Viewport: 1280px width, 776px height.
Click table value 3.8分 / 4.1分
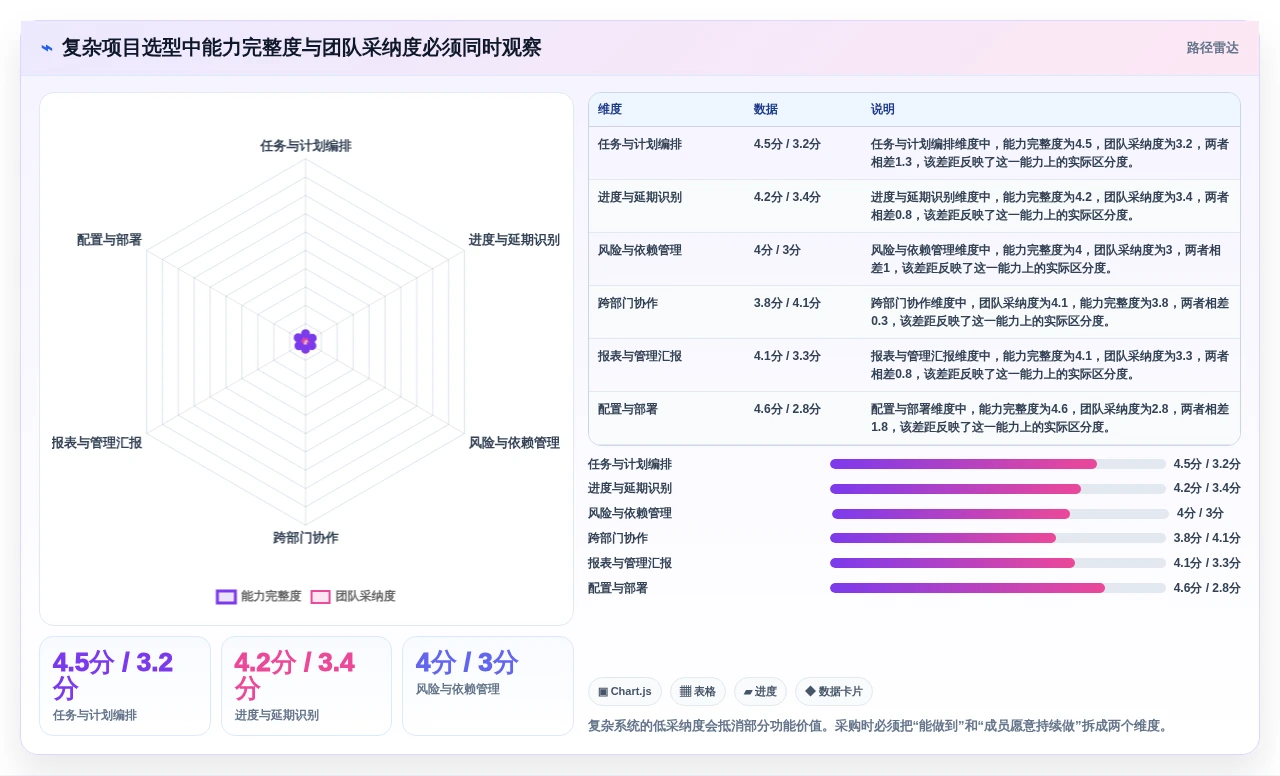coord(787,303)
